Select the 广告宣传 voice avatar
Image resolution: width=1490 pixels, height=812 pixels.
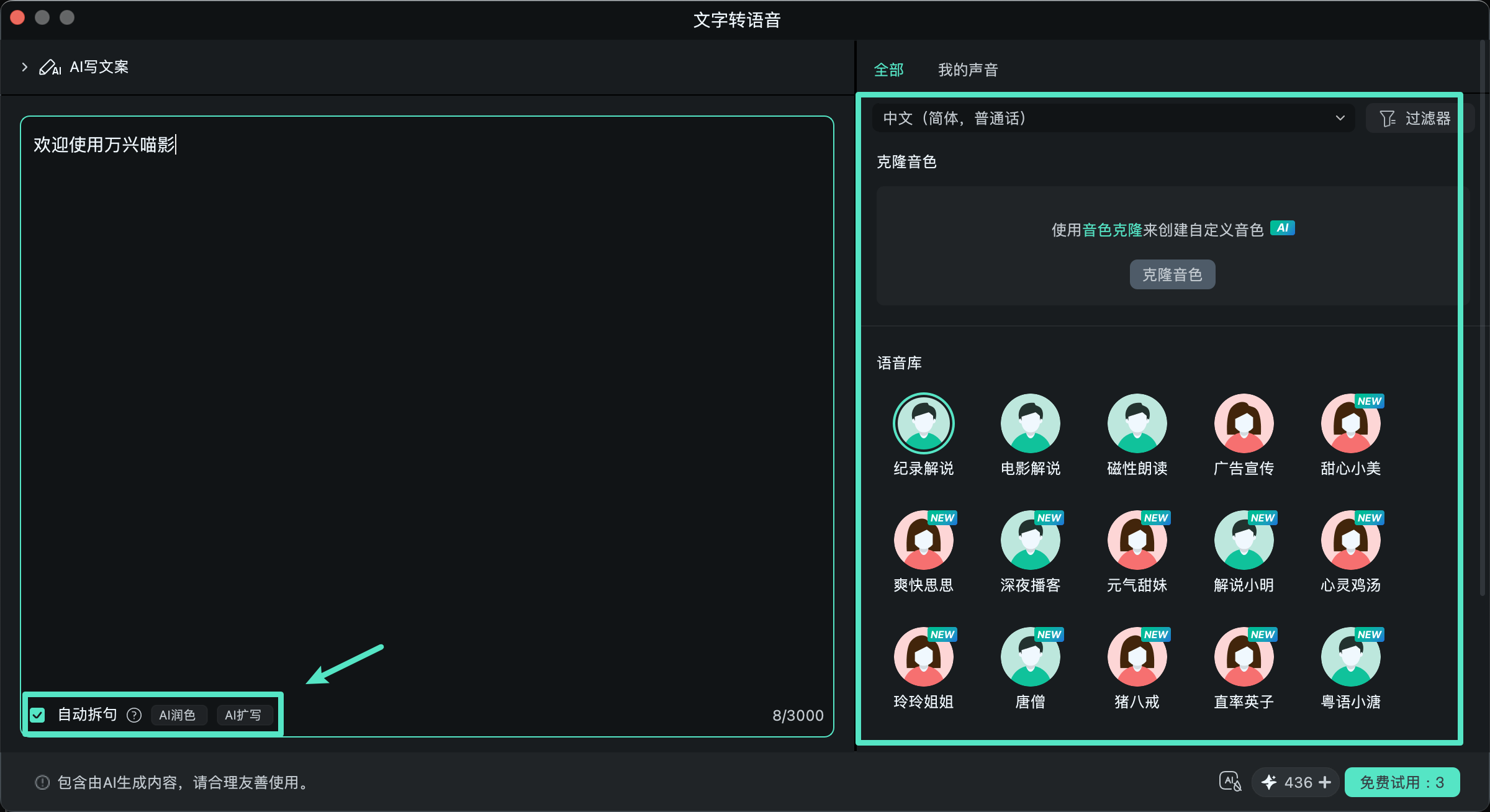(x=1244, y=423)
